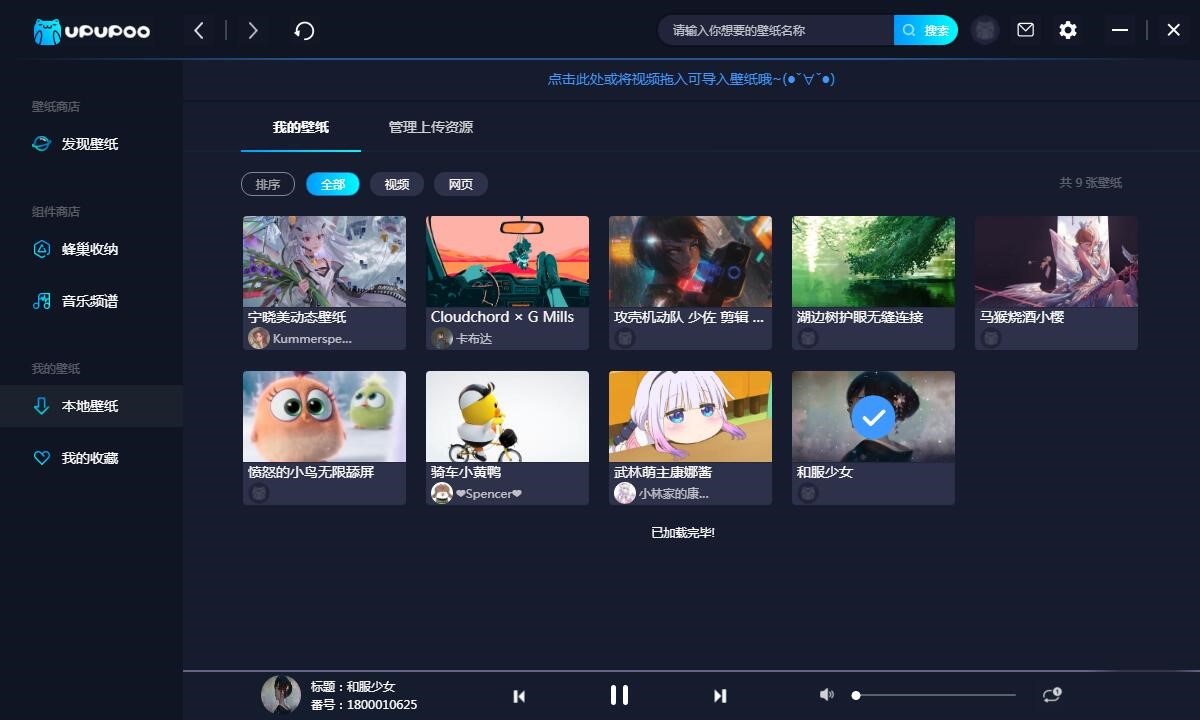Switch to the 管理上传资源 tab
This screenshot has width=1200, height=720.
click(428, 127)
